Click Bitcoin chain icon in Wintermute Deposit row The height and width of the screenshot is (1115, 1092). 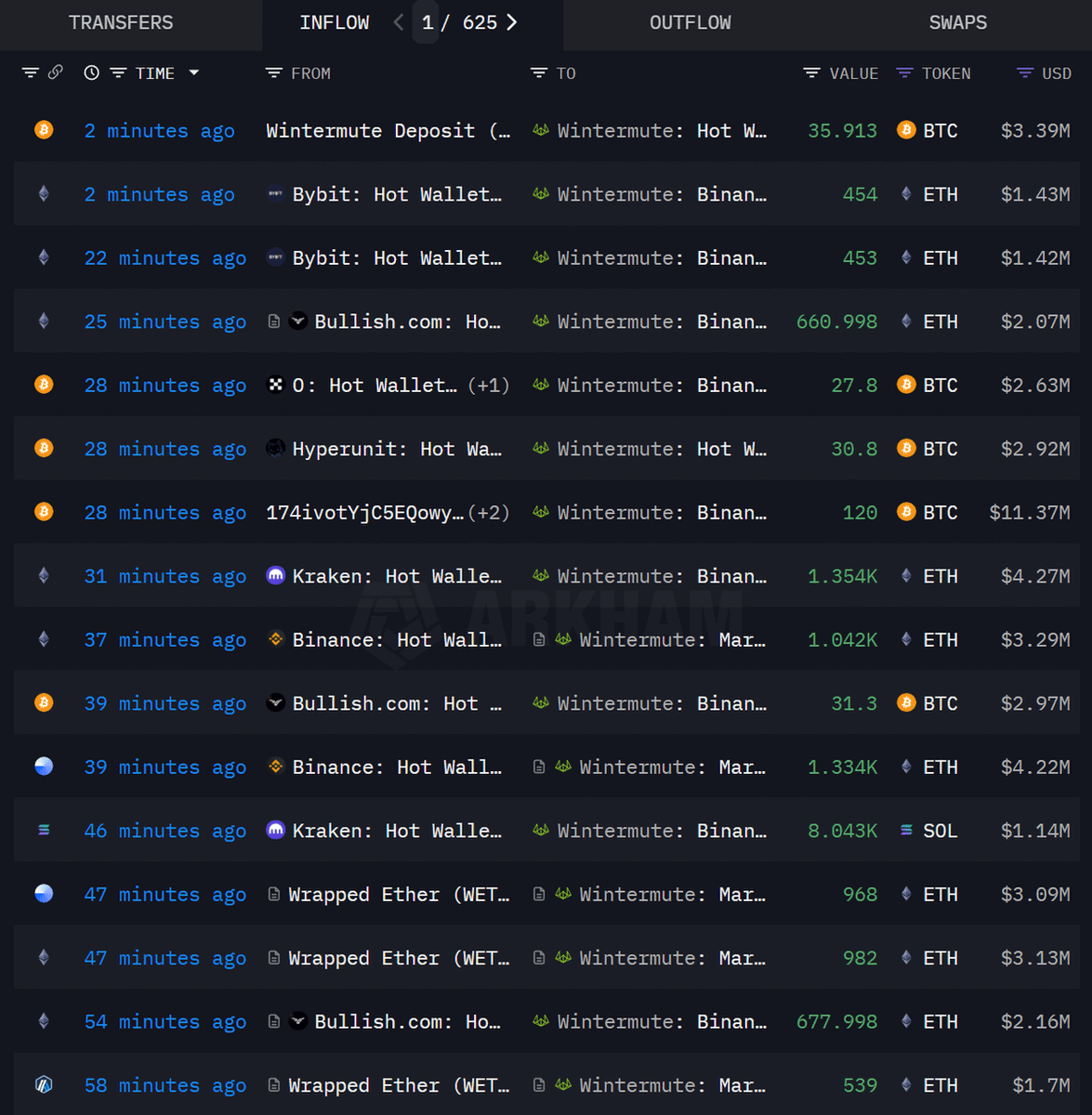point(44,130)
